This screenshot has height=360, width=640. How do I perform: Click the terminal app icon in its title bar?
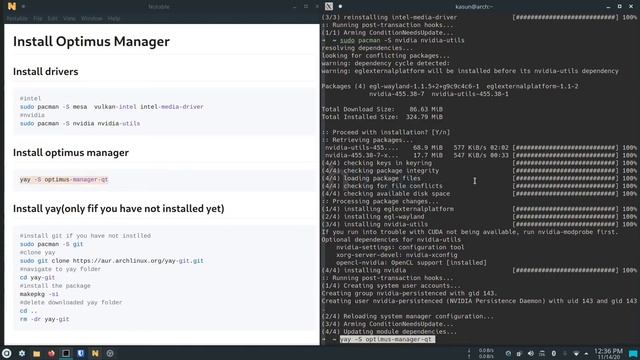tap(329, 6)
